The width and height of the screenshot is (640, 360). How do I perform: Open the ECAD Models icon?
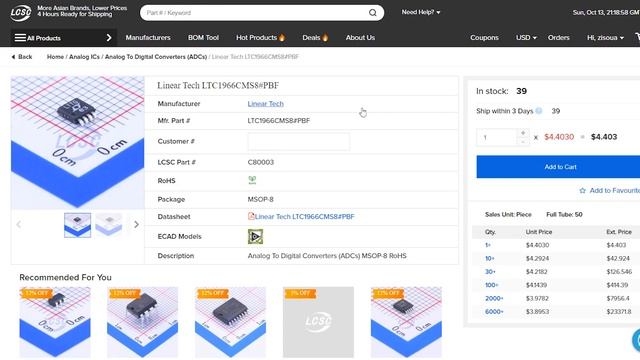point(256,236)
